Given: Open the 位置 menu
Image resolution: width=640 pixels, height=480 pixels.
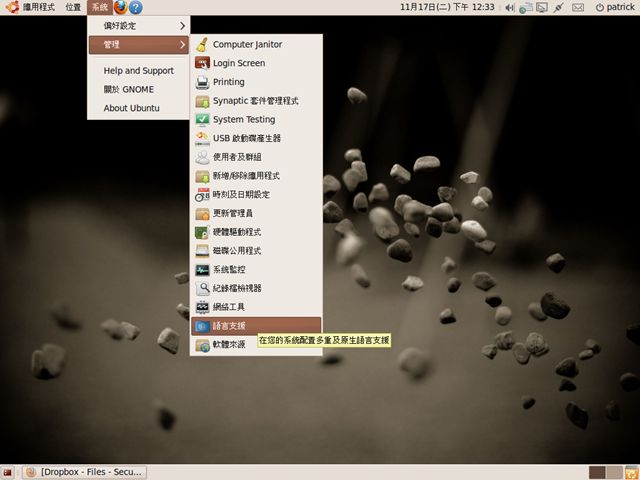Looking at the screenshot, I should point(73,7).
